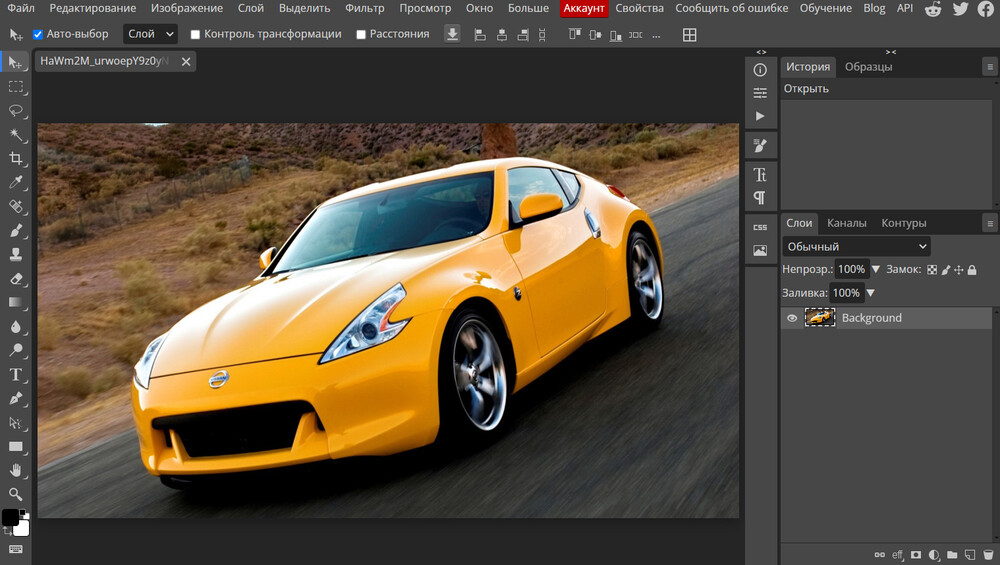Enable the Расстояния checkbox
Viewport: 1000px width, 565px height.
[361, 34]
